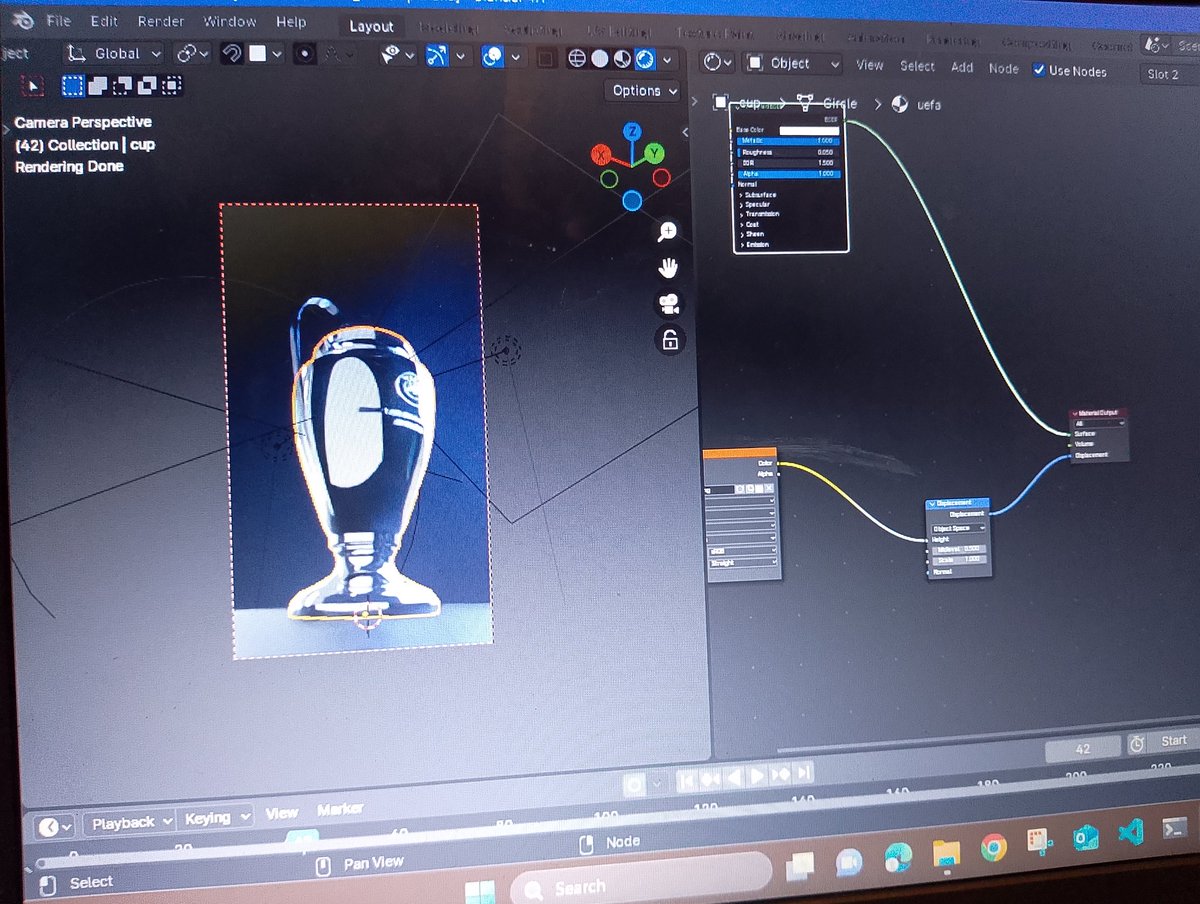Toggle viewport overlays display
The height and width of the screenshot is (904, 1200).
[x=492, y=57]
